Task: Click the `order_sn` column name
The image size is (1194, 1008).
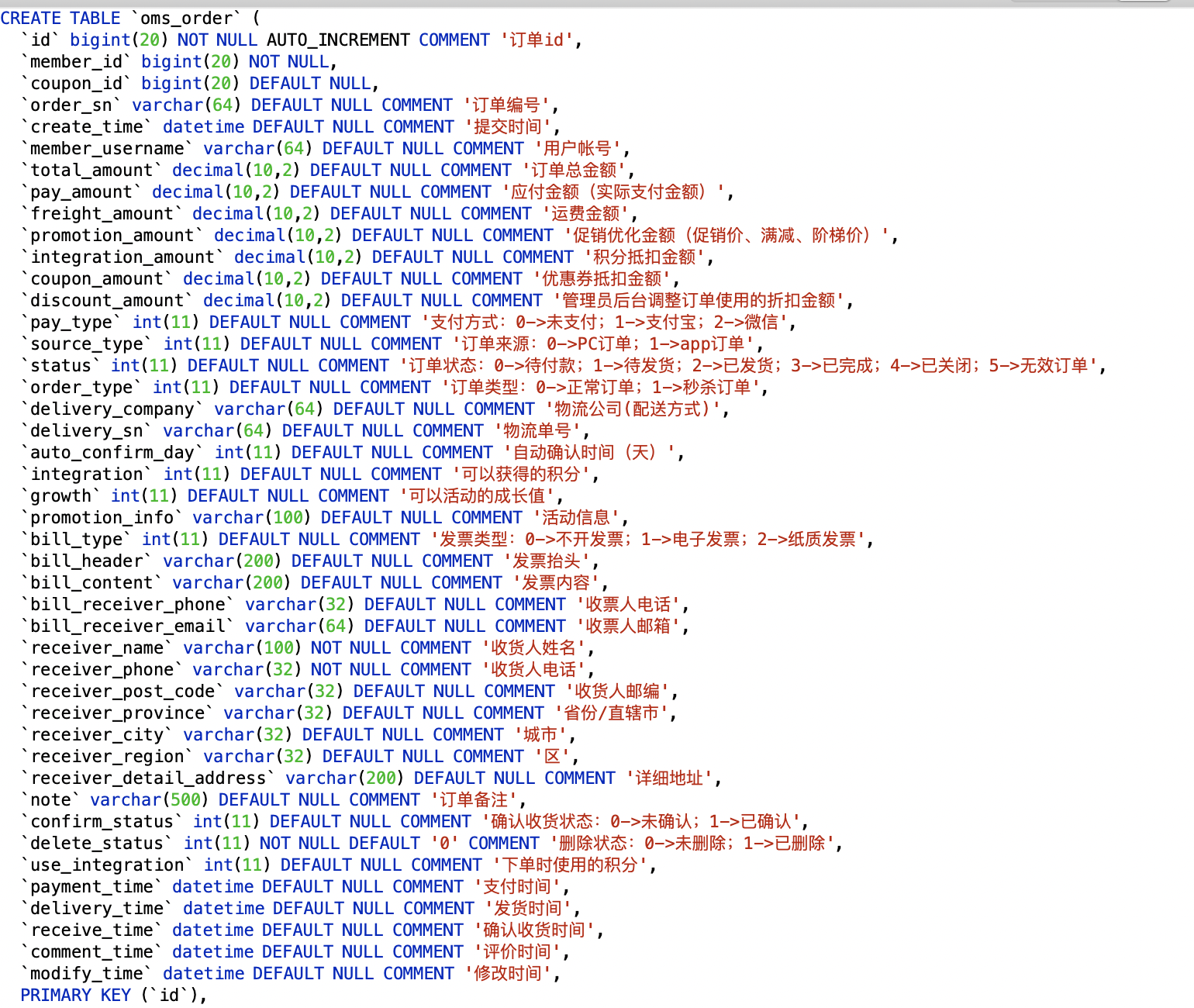Action: pos(71,105)
